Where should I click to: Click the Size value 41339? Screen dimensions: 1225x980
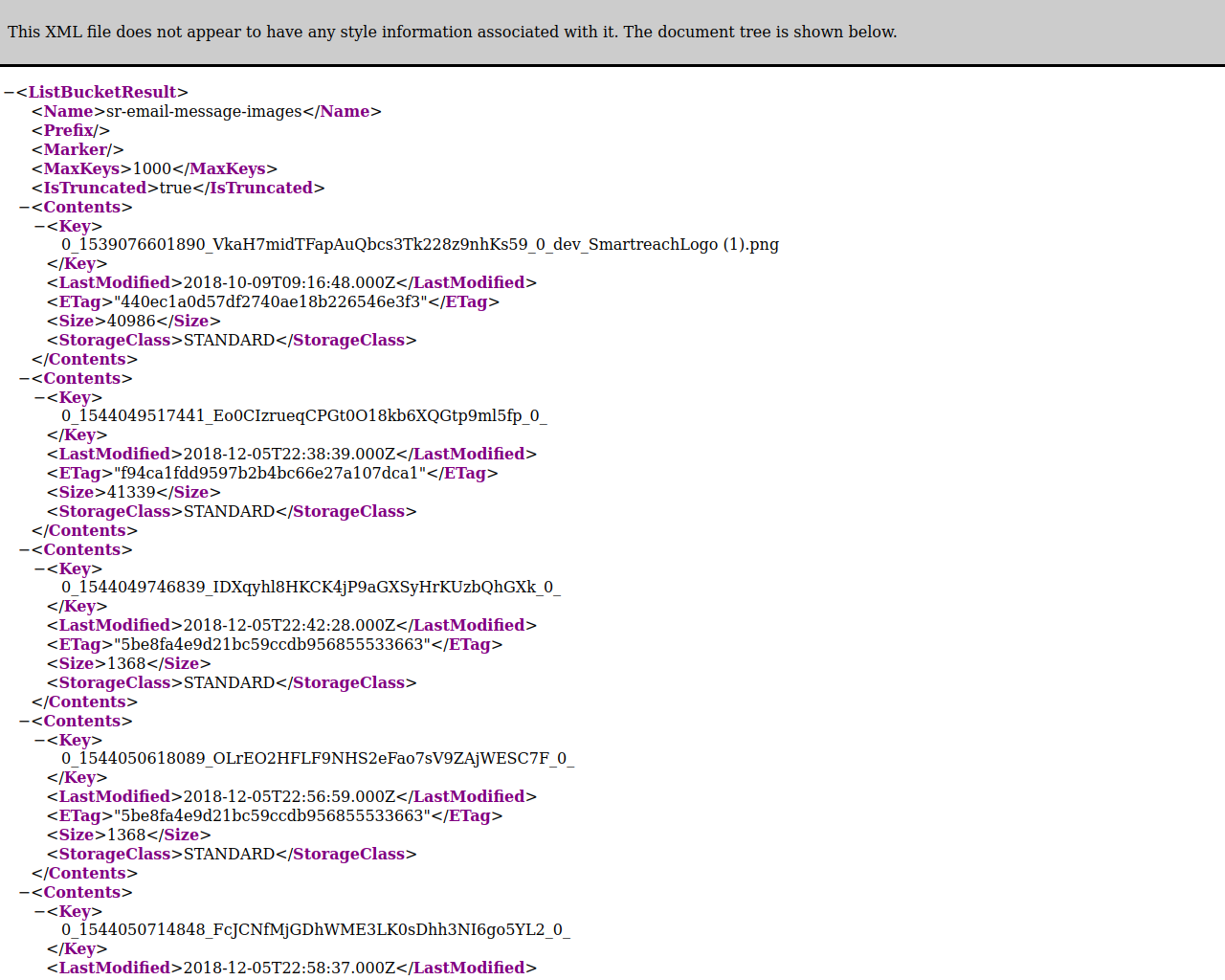point(131,493)
